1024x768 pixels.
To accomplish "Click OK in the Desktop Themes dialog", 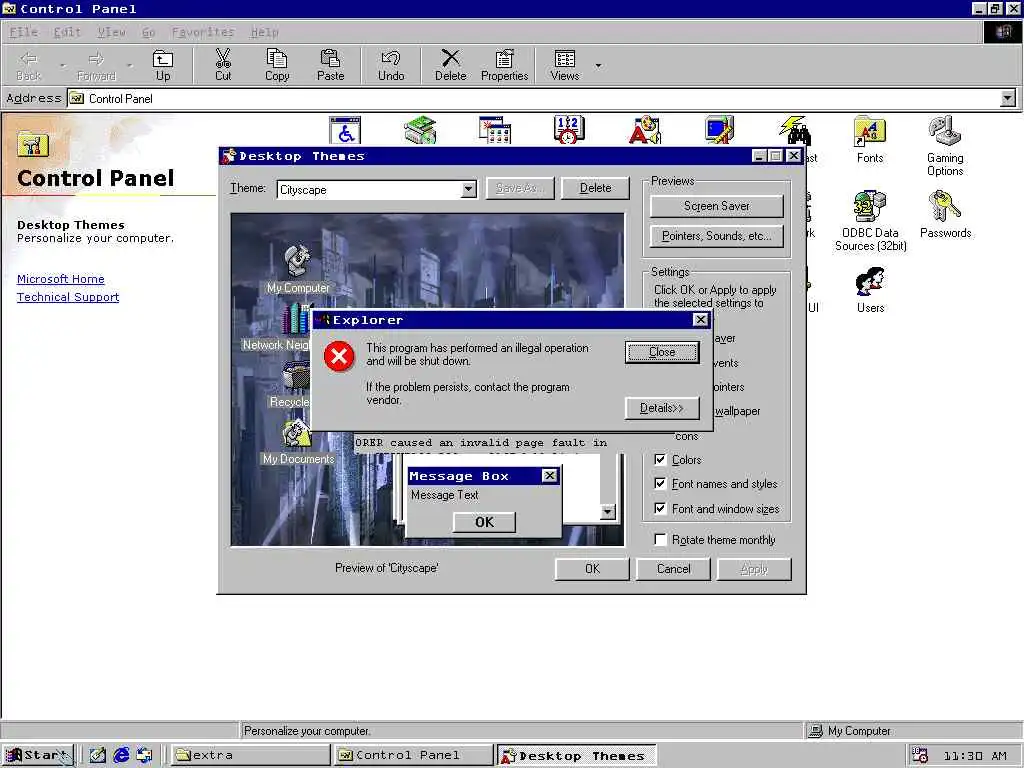I will coord(592,569).
